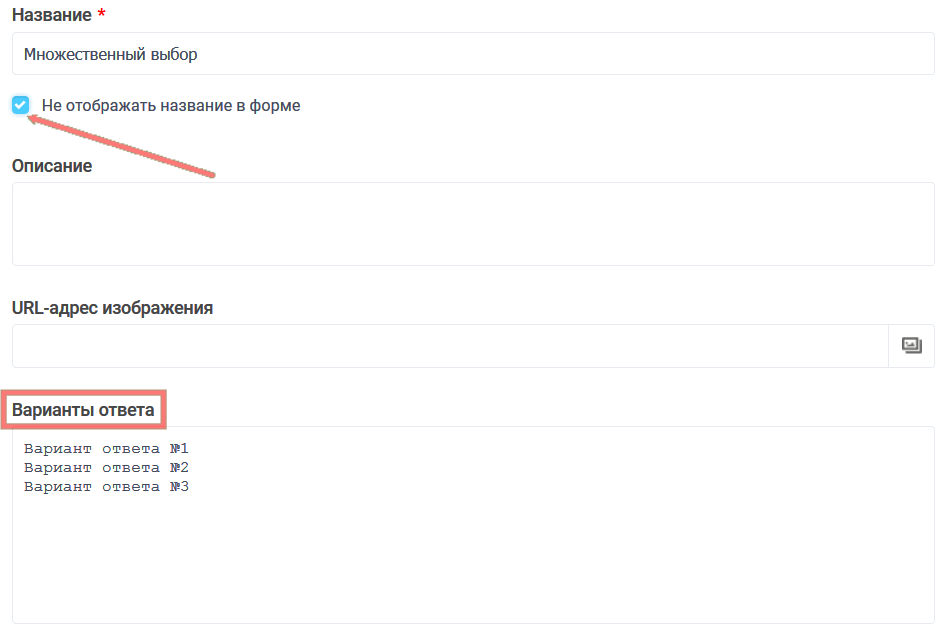Click the 'URL-адрес изображения' field label
The height and width of the screenshot is (631, 947).
pyautogui.click(x=112, y=308)
